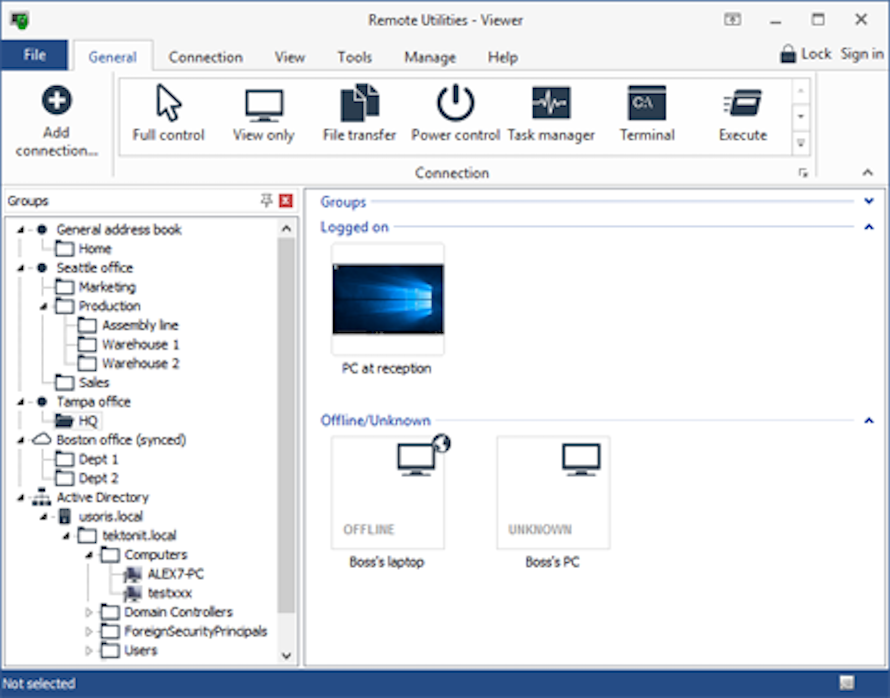Open the Manage menu tab
The image size is (890, 698).
[429, 57]
